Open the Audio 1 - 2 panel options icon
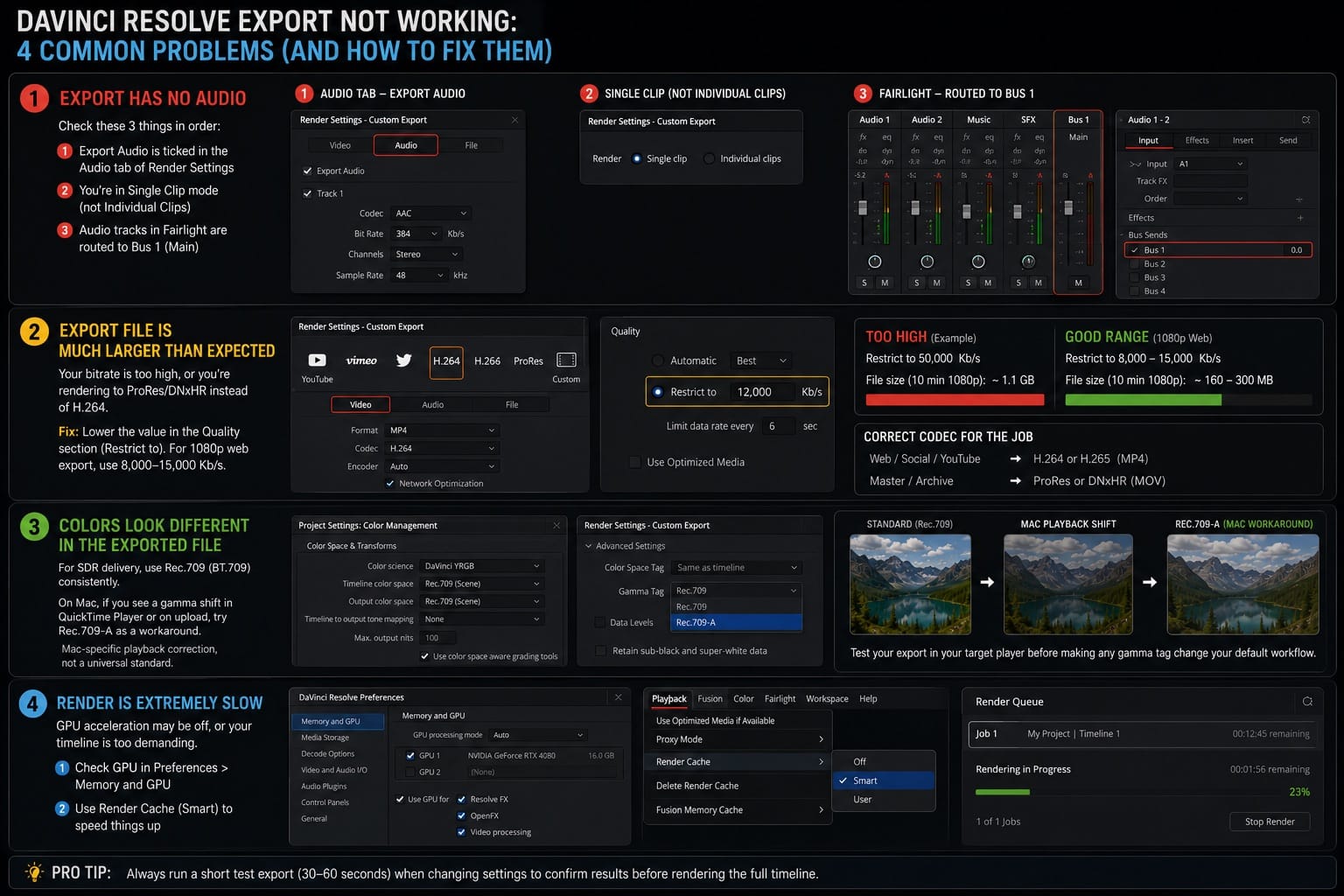The width and height of the screenshot is (1344, 896). pos(1305,120)
